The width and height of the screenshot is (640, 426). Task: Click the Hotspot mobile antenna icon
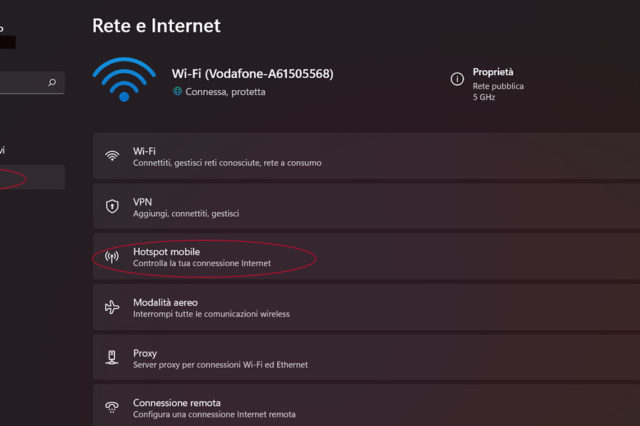coord(112,257)
